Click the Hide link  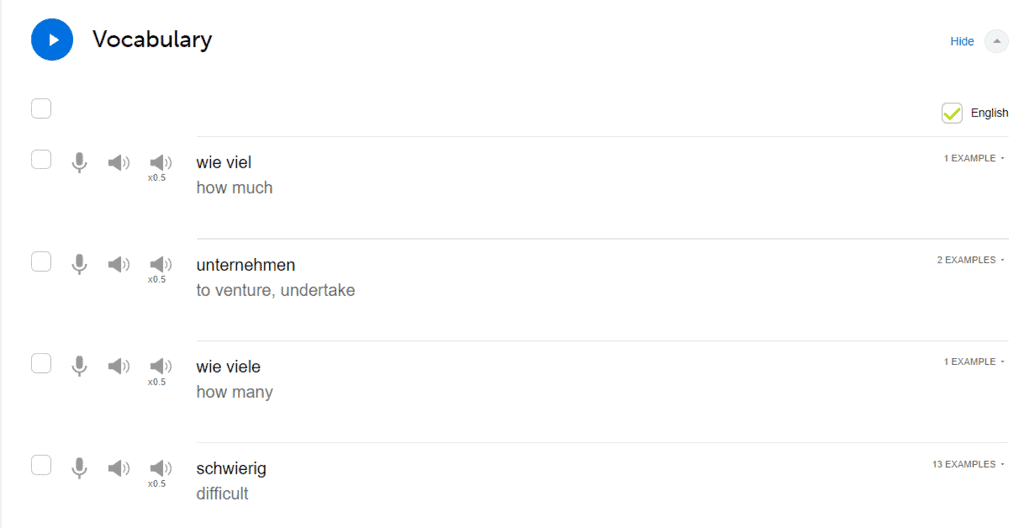962,41
